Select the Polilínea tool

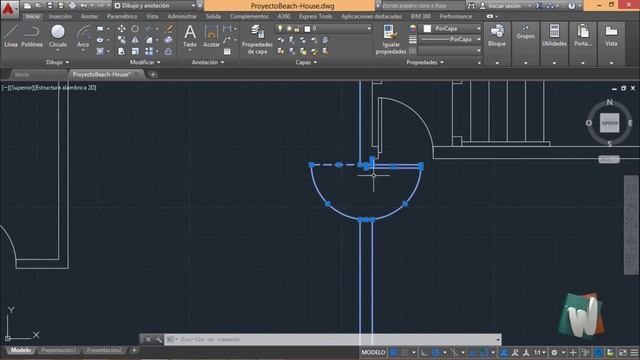[32, 36]
